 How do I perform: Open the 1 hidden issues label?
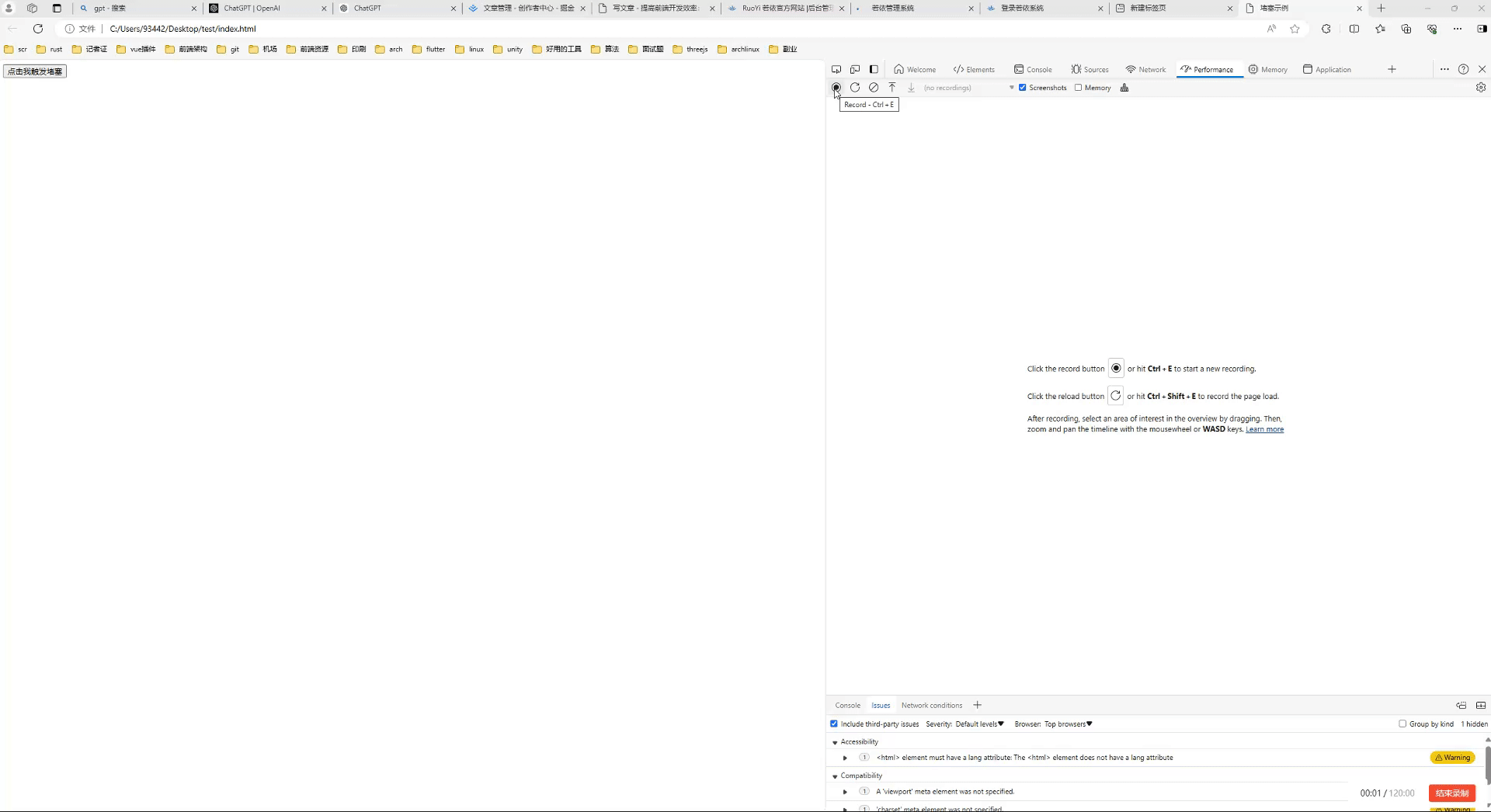pyautogui.click(x=1474, y=724)
